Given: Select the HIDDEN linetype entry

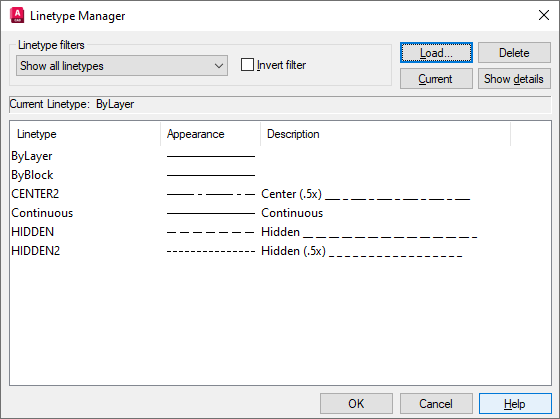Looking at the screenshot, I should [32, 232].
